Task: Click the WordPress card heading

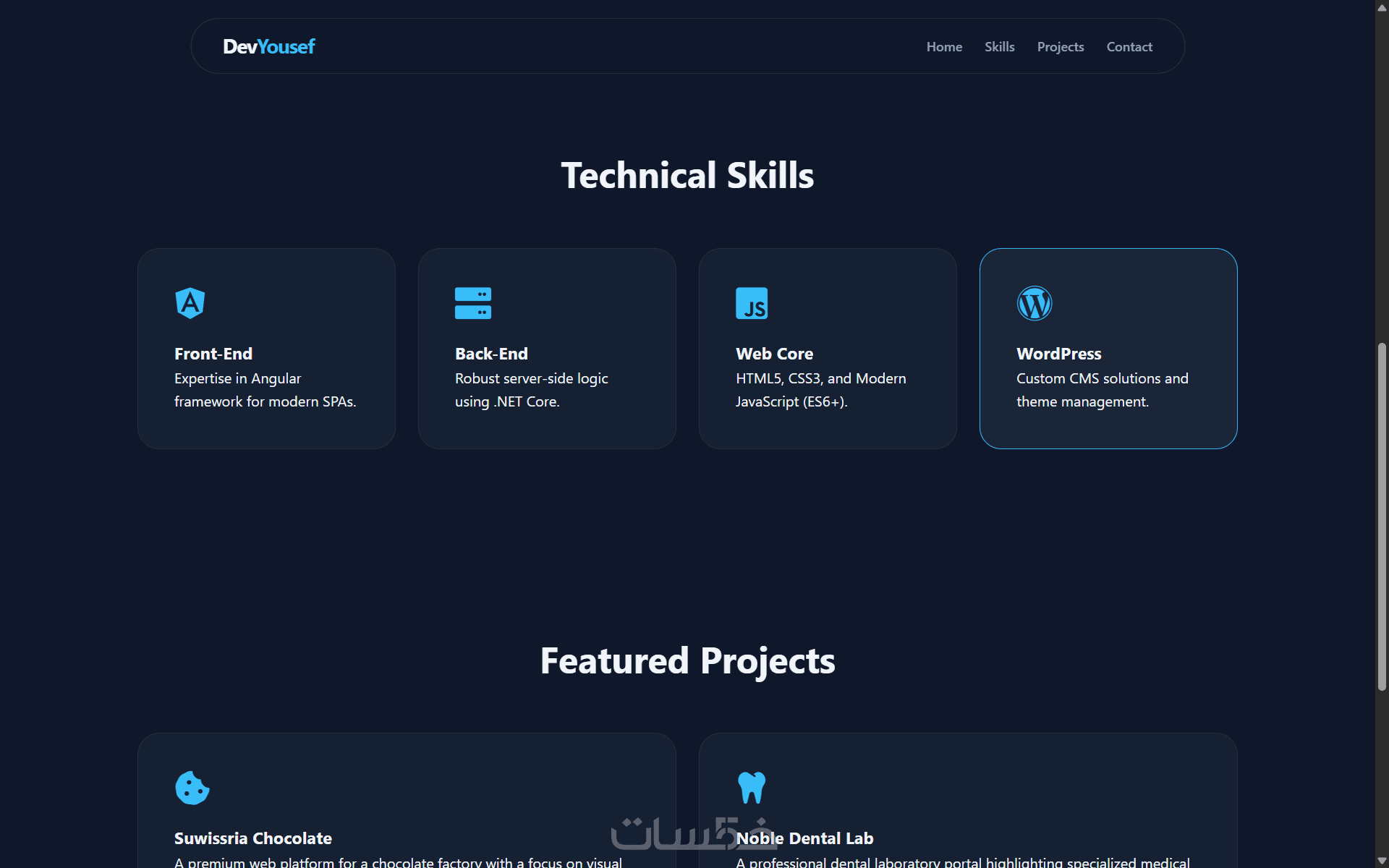Action: tap(1058, 354)
